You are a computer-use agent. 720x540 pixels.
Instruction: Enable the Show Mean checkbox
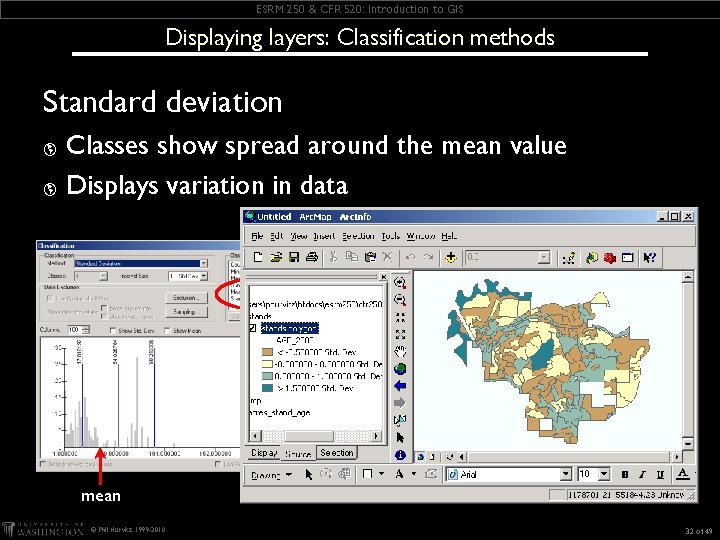(x=167, y=330)
